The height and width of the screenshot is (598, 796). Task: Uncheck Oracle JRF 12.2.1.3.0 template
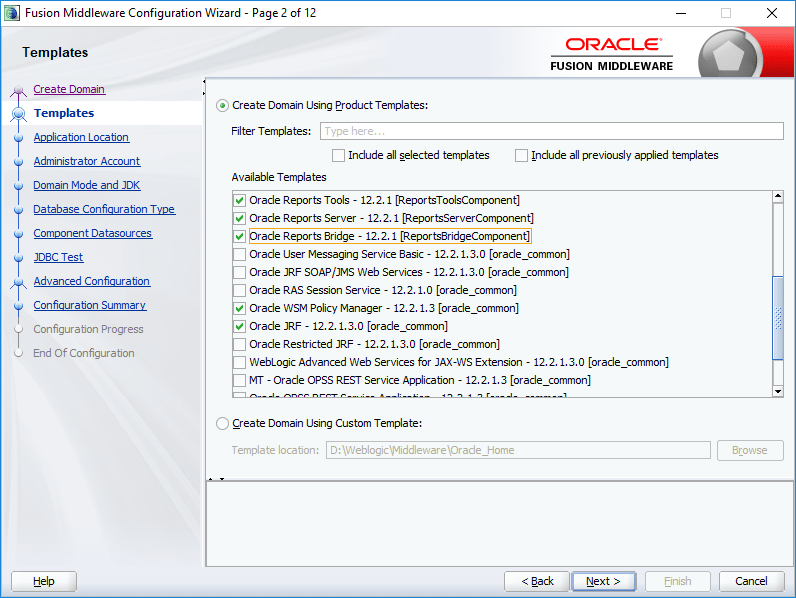coord(240,326)
